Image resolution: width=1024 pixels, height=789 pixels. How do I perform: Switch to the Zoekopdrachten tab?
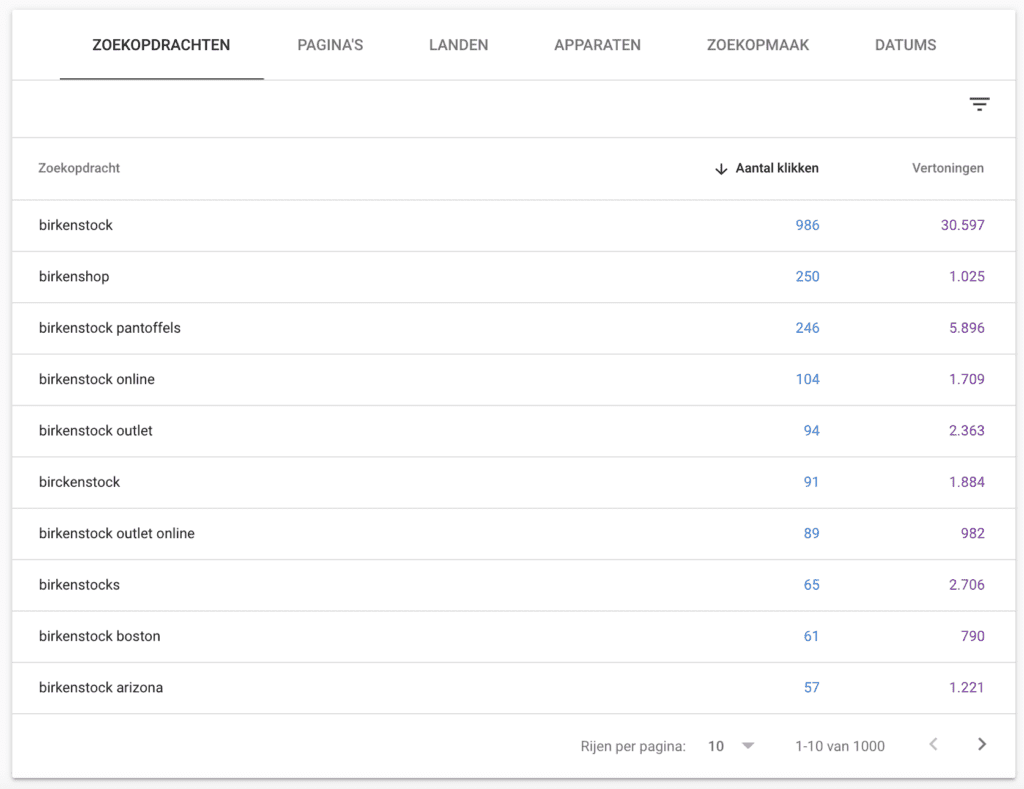pos(161,45)
